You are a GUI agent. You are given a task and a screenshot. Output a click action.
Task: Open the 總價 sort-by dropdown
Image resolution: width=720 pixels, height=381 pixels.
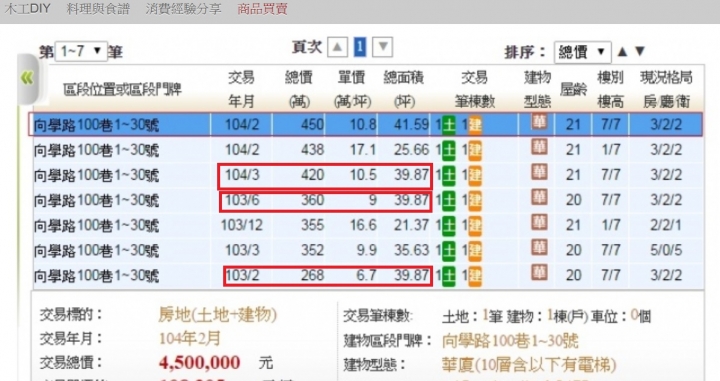click(582, 52)
